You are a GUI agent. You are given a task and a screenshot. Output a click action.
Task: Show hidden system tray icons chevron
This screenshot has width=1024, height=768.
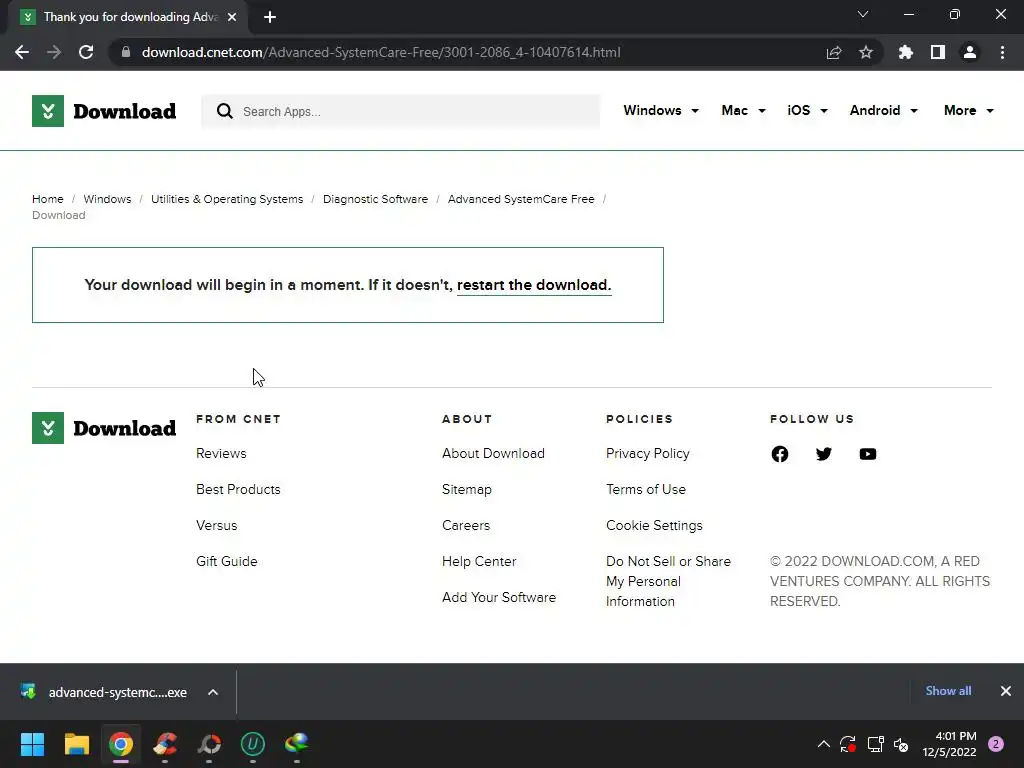[824, 744]
